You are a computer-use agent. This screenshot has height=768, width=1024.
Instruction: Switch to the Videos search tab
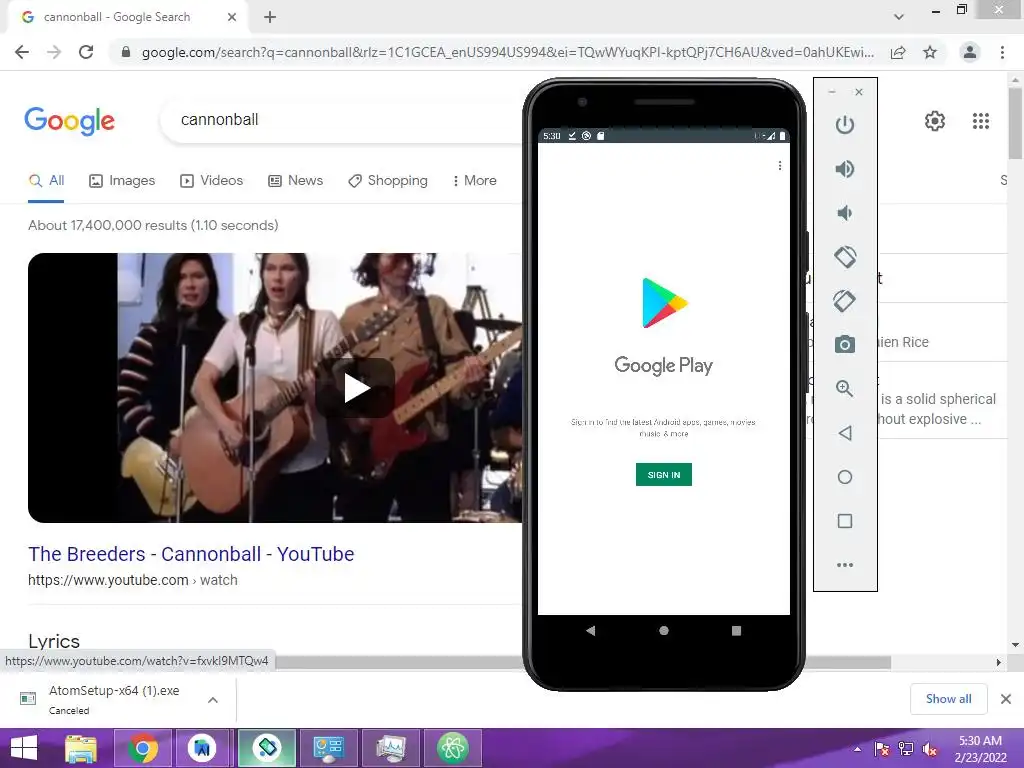212,180
